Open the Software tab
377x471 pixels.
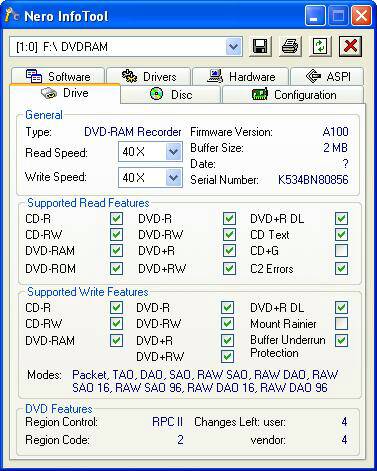[x=58, y=76]
